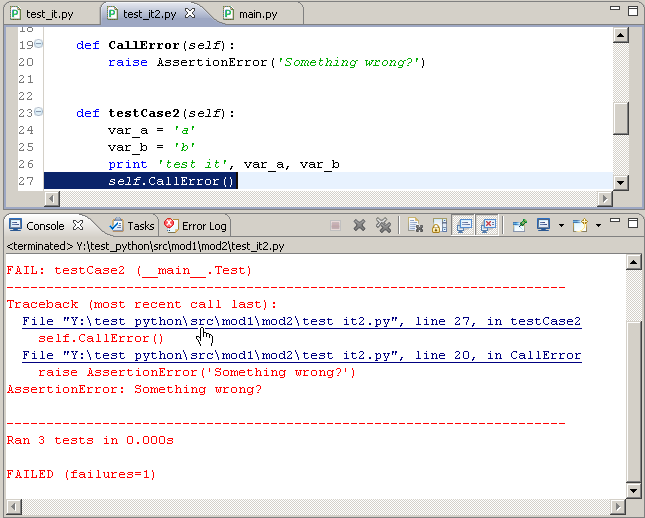Click the 'Ran 3 tests in 0.000s' line

point(90,440)
